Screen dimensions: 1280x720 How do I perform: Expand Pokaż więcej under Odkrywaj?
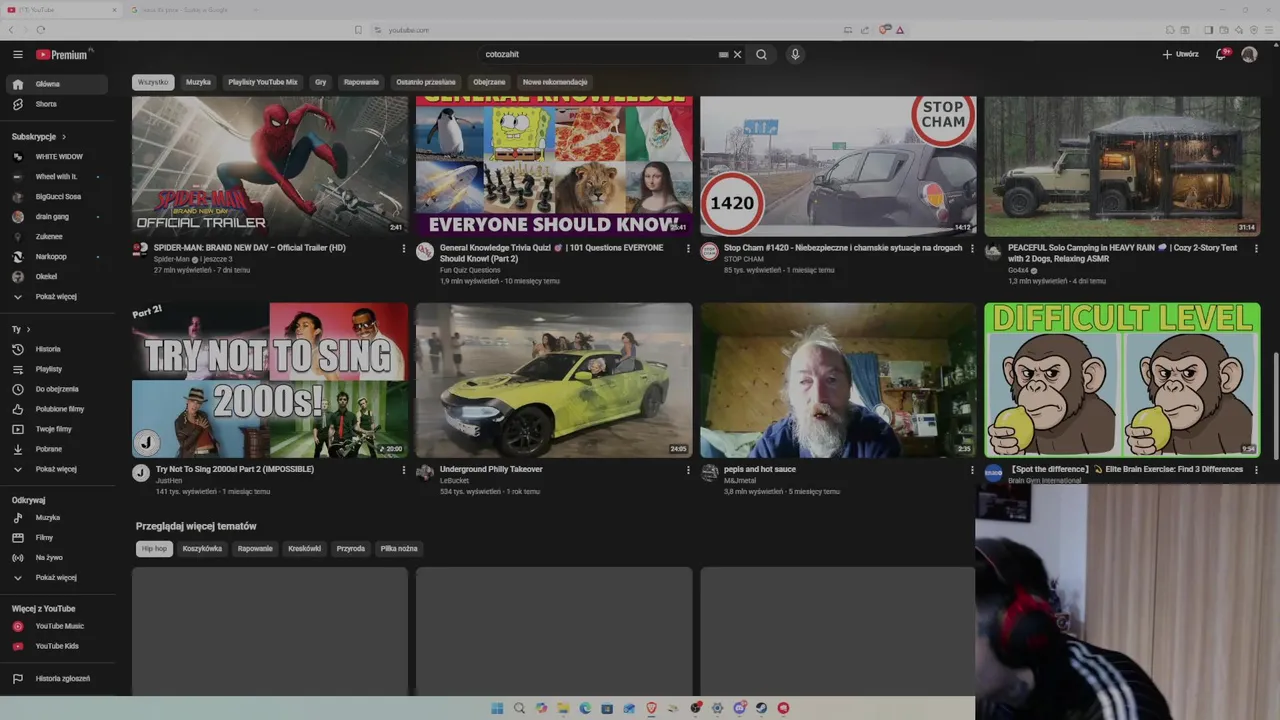[56, 577]
